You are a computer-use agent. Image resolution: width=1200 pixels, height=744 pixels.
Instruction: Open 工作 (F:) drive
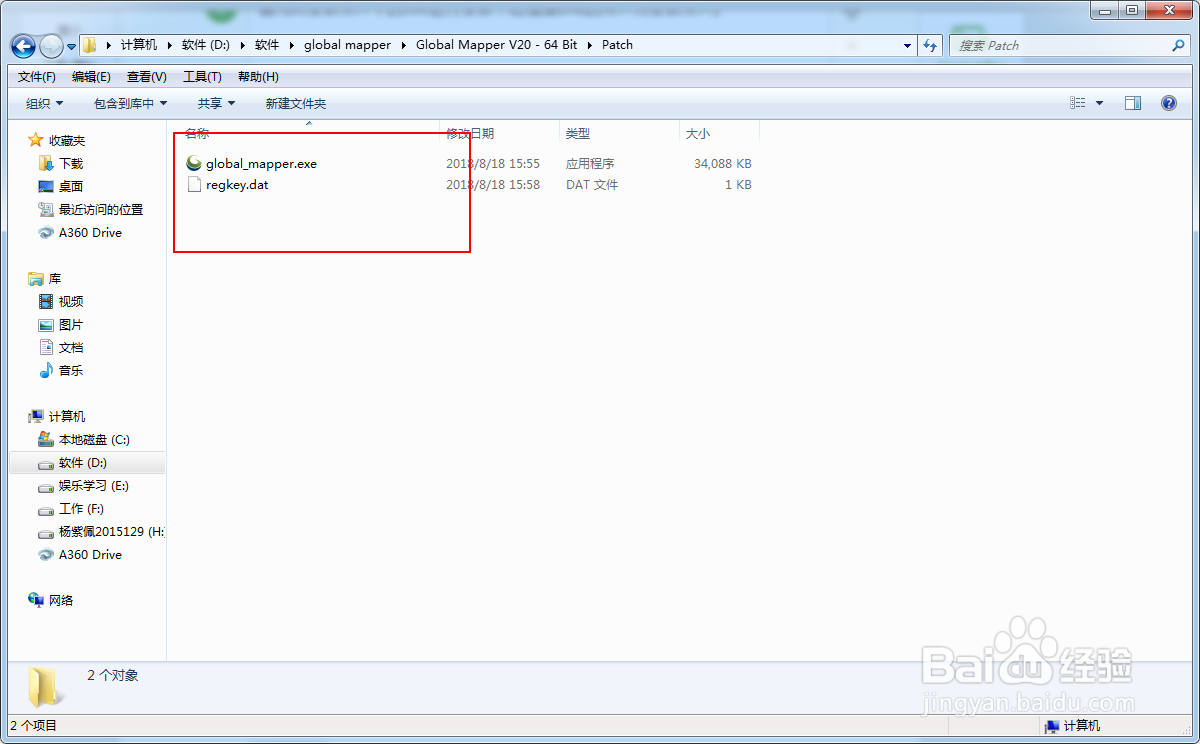click(x=81, y=508)
